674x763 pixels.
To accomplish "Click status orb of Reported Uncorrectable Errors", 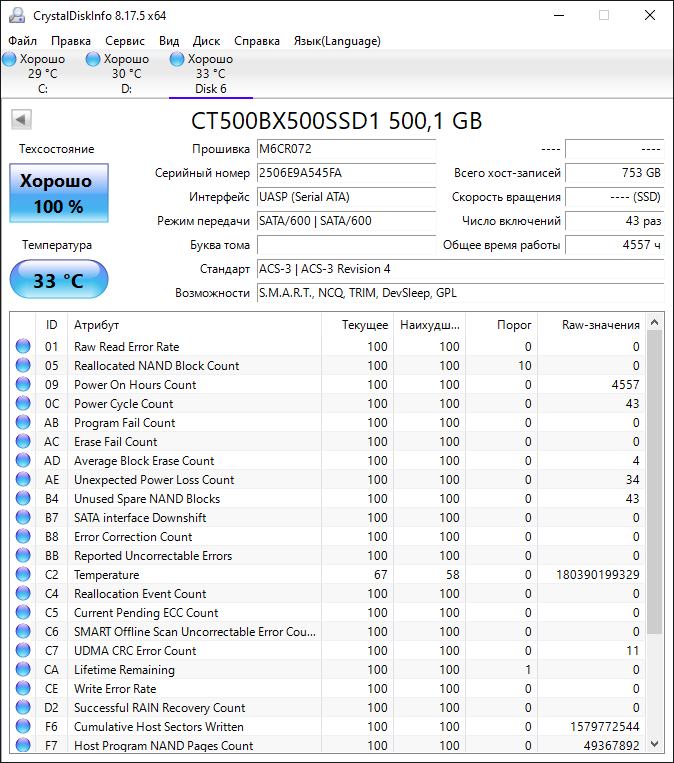I will 23,555.
